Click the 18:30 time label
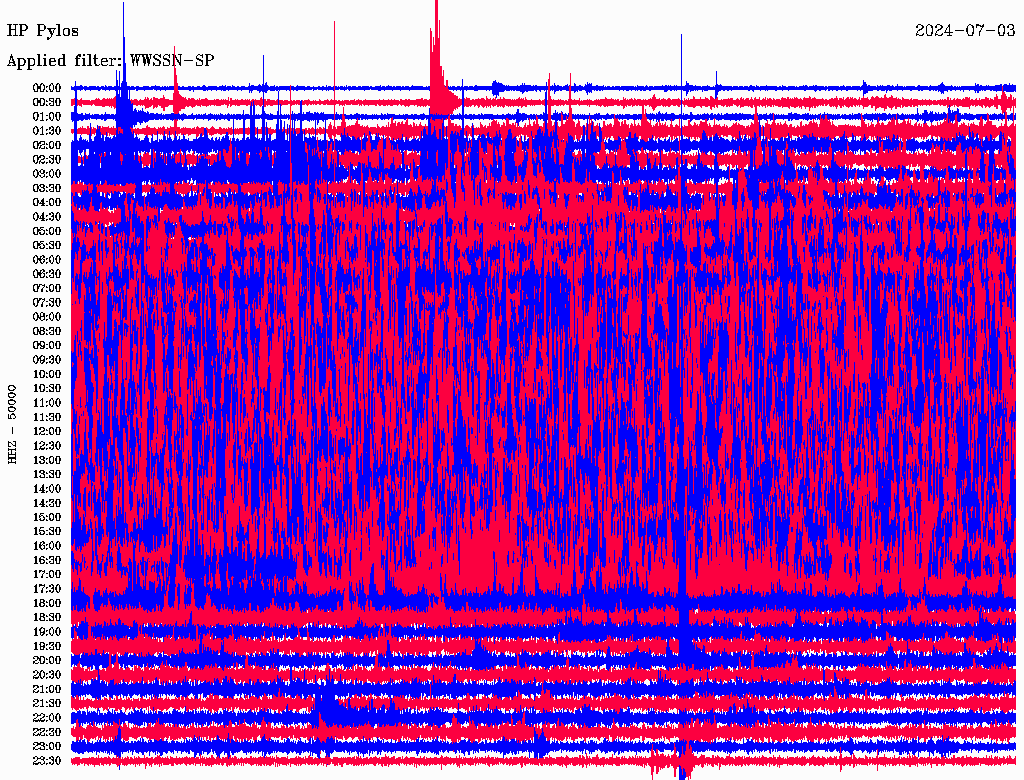Viewport: 1024px width, 780px height. point(46,617)
